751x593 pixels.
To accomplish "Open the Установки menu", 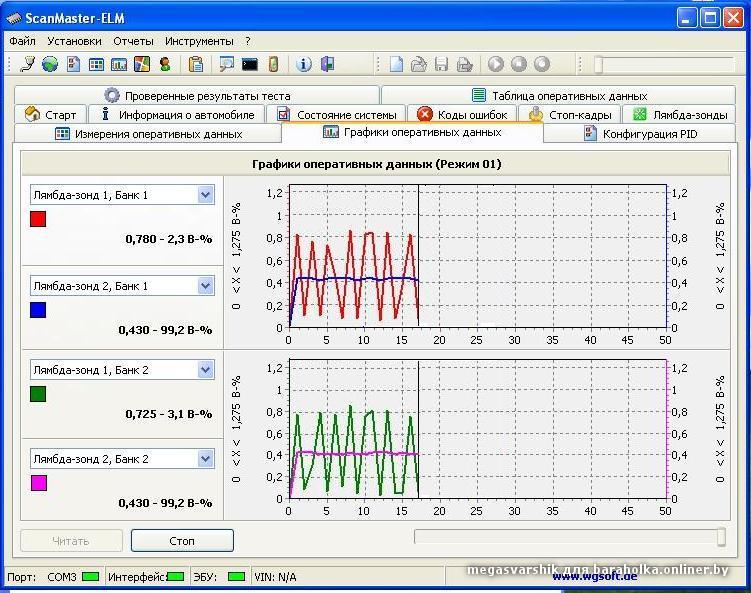I will [x=74, y=41].
